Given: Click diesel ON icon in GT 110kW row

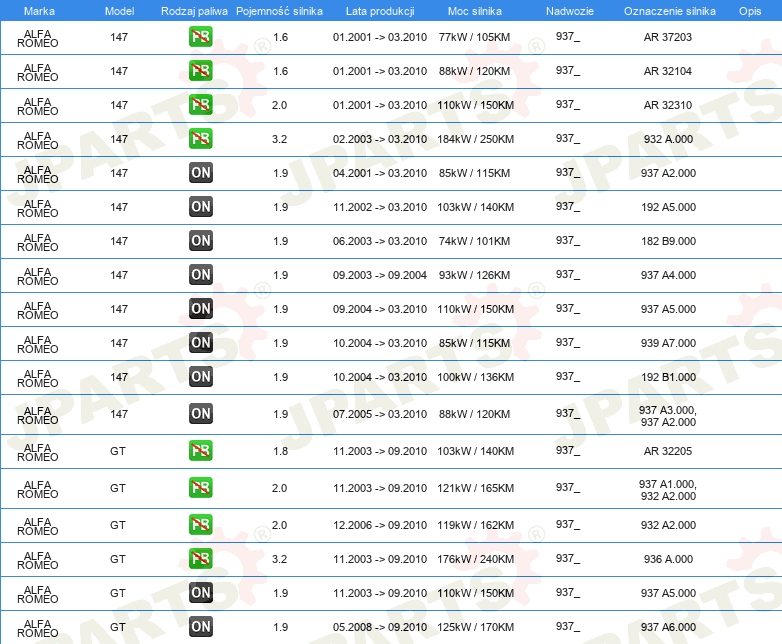Looking at the screenshot, I should tap(201, 593).
